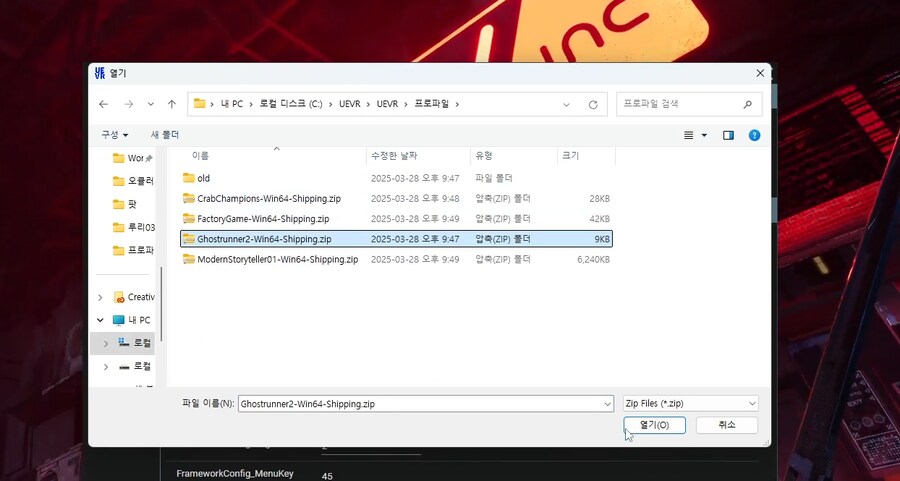Screen dimensions: 900x481
Task: Click the 프로파일 검색 search field
Action: point(680,104)
